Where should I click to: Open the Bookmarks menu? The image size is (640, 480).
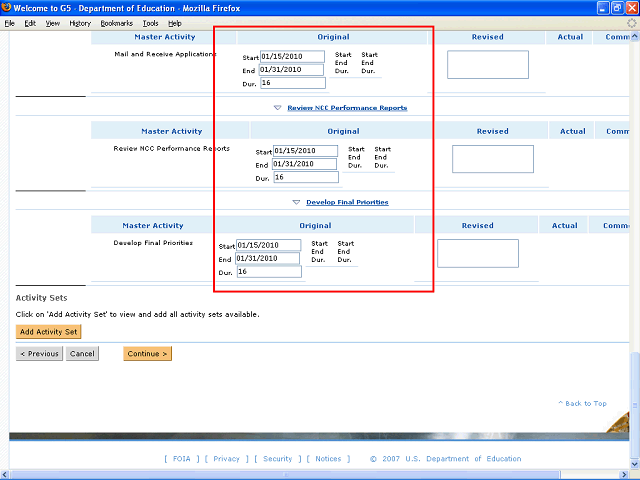point(116,23)
